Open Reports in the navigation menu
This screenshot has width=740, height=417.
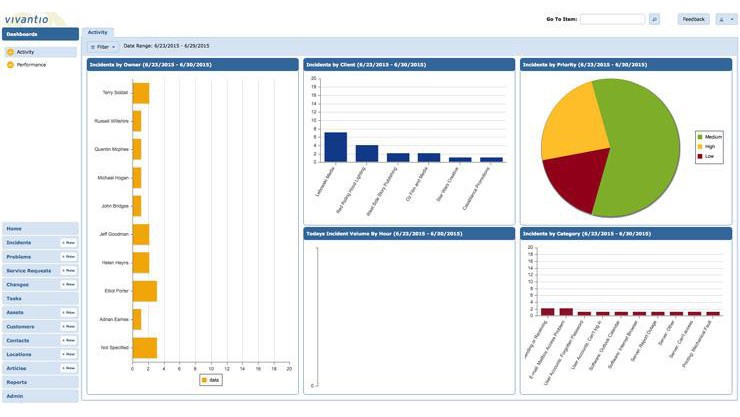coord(17,382)
